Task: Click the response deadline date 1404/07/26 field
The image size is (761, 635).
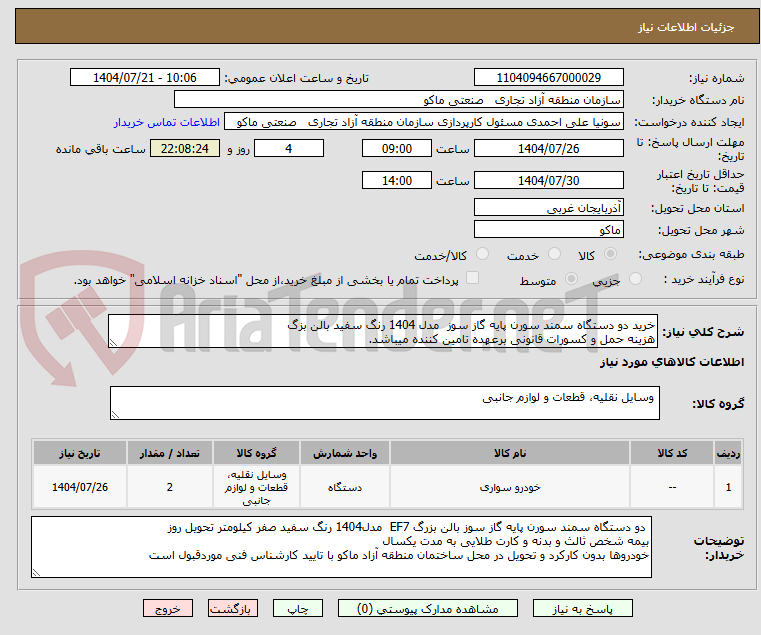Action: (x=548, y=149)
